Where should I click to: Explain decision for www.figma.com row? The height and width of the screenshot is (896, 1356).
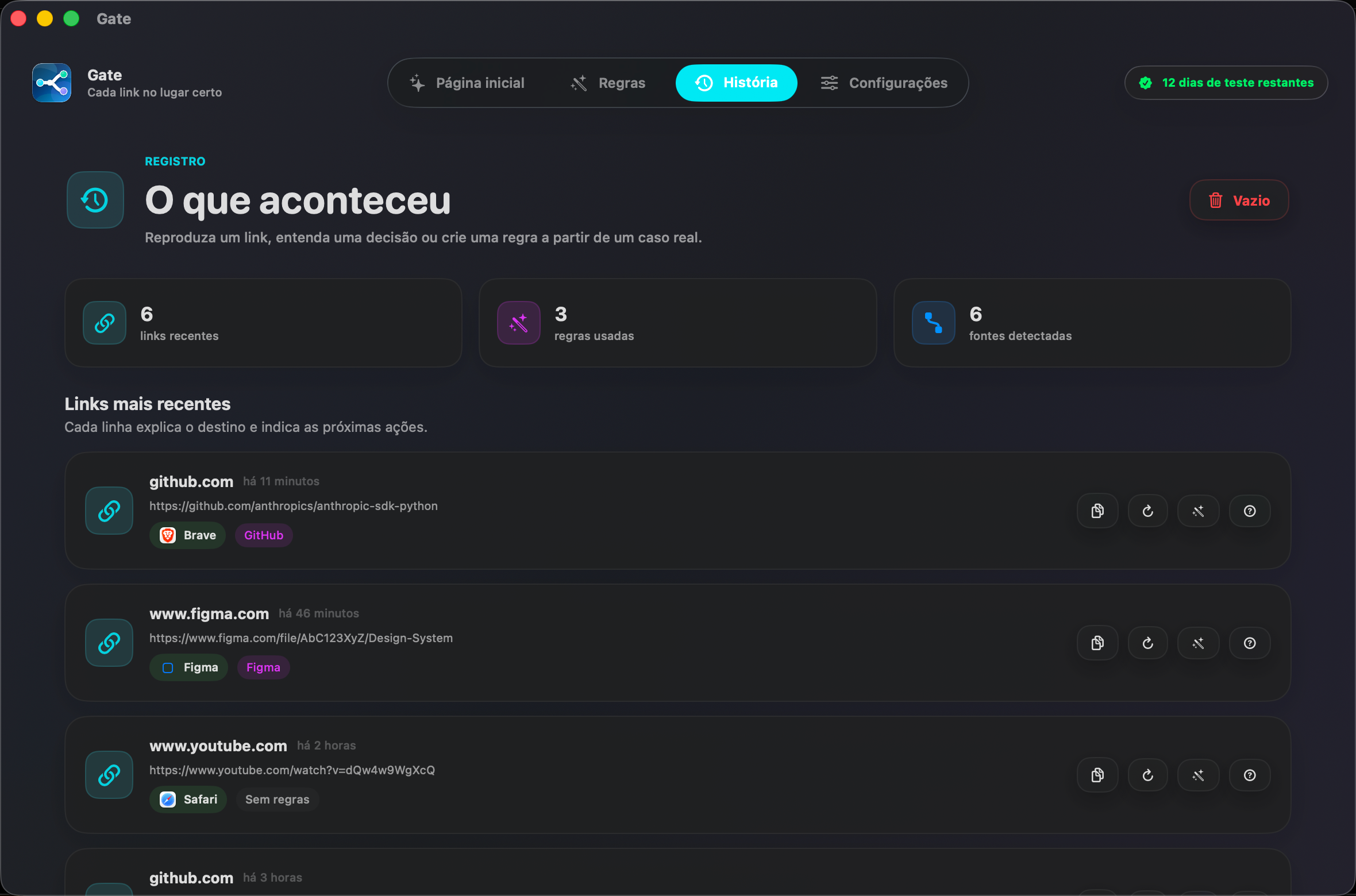[1250, 643]
